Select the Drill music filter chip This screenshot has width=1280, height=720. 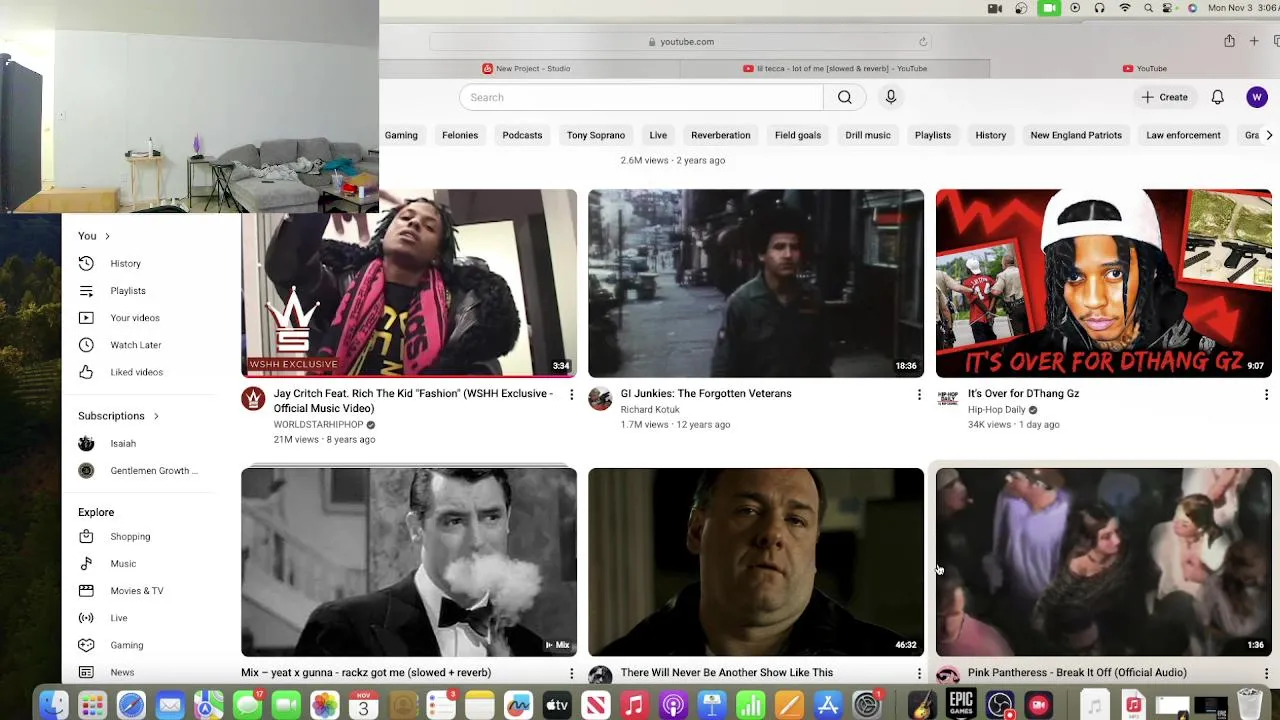tap(868, 135)
